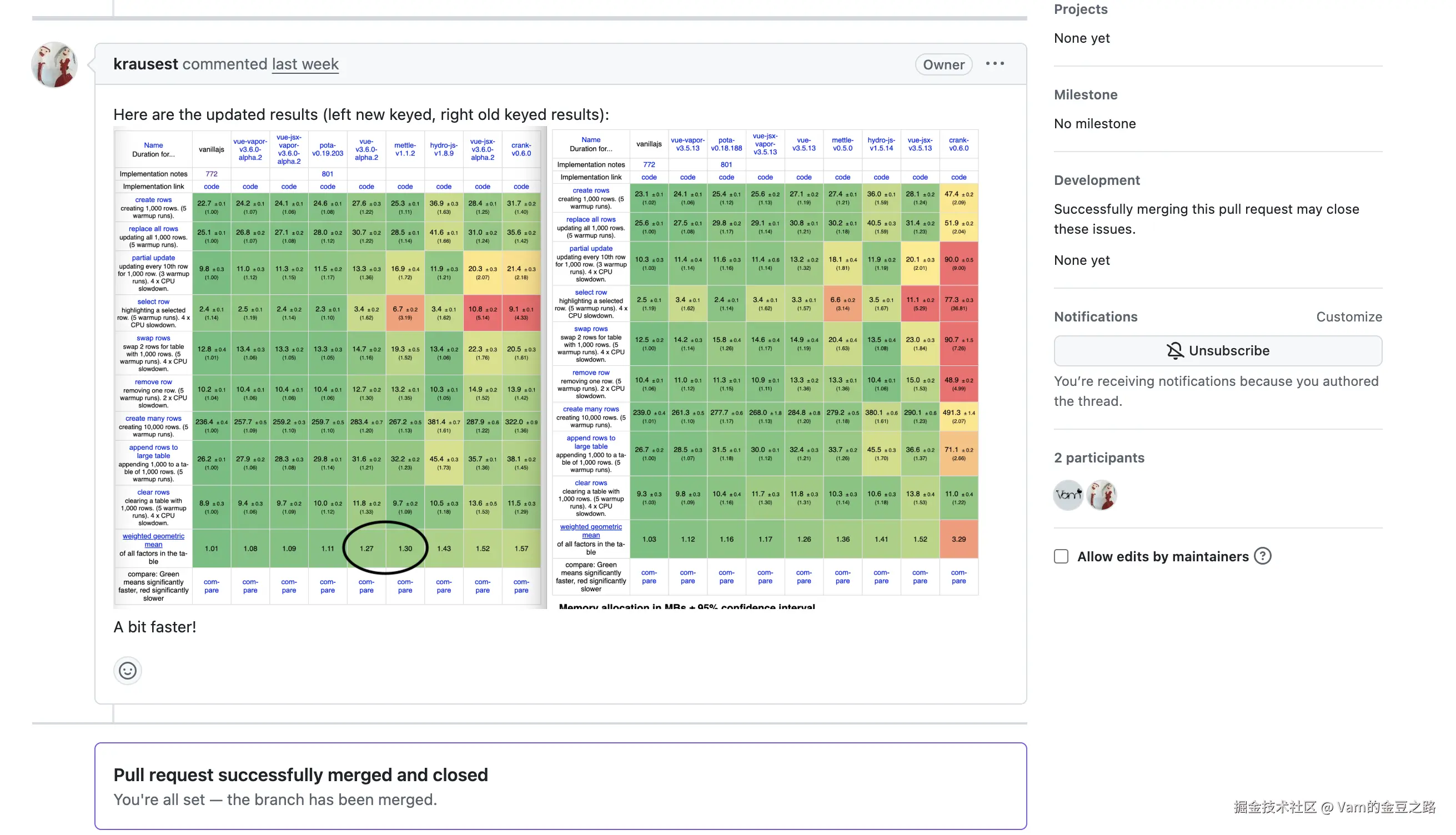1456x835 pixels.
Task: Click the 2 participants heading
Action: click(1098, 457)
